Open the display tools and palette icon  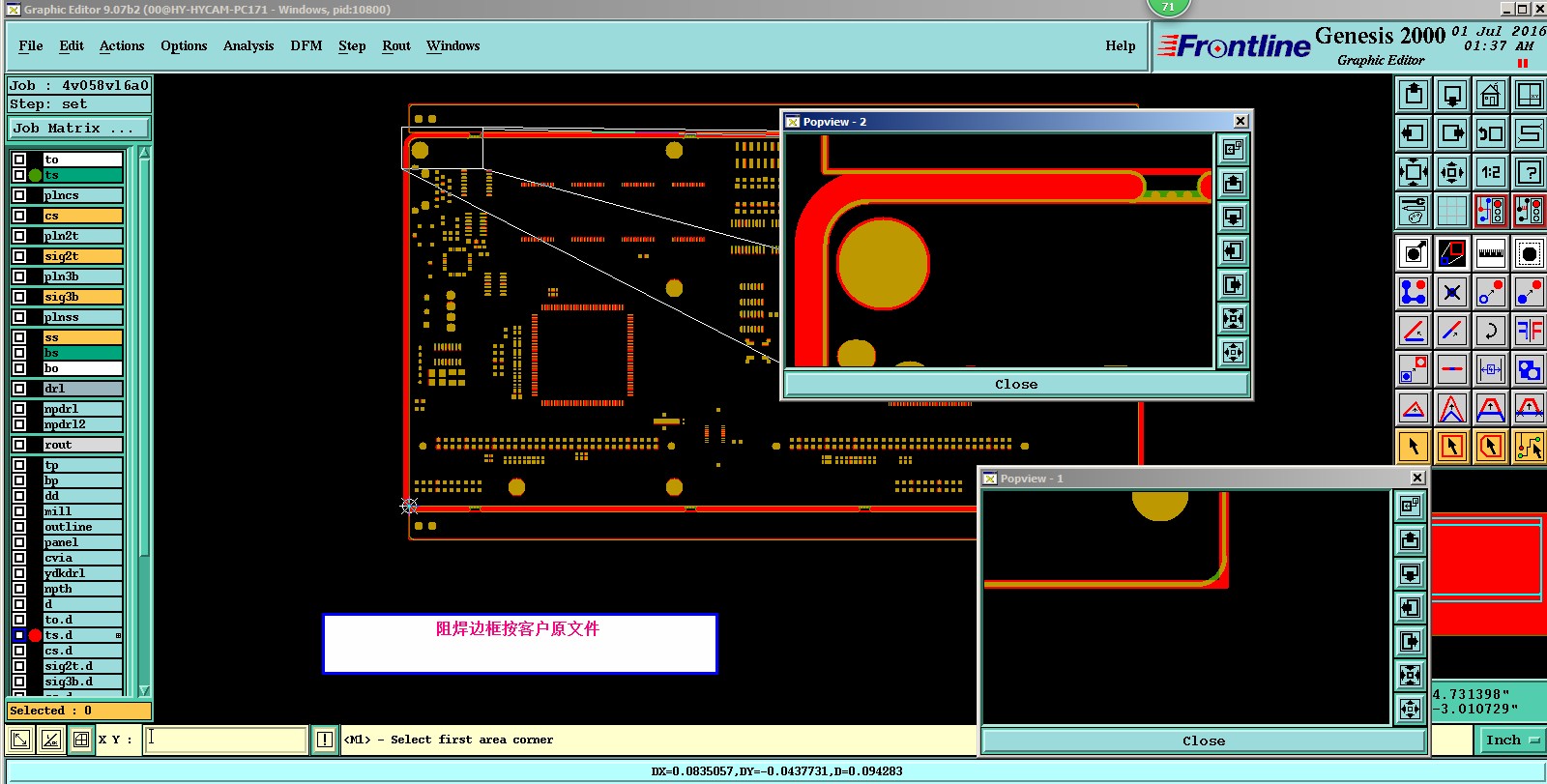pos(1414,212)
